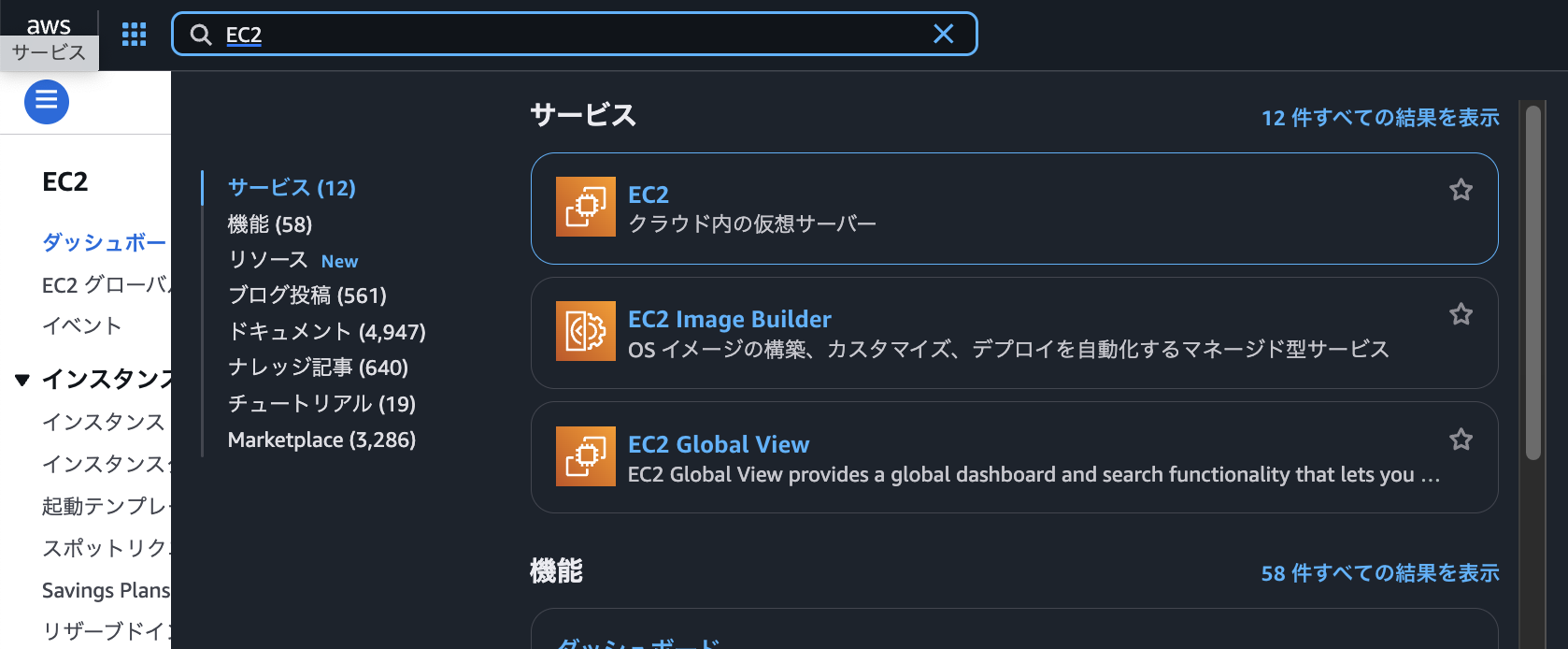
Task: Favorite the EC2 service with star
Action: (1461, 190)
